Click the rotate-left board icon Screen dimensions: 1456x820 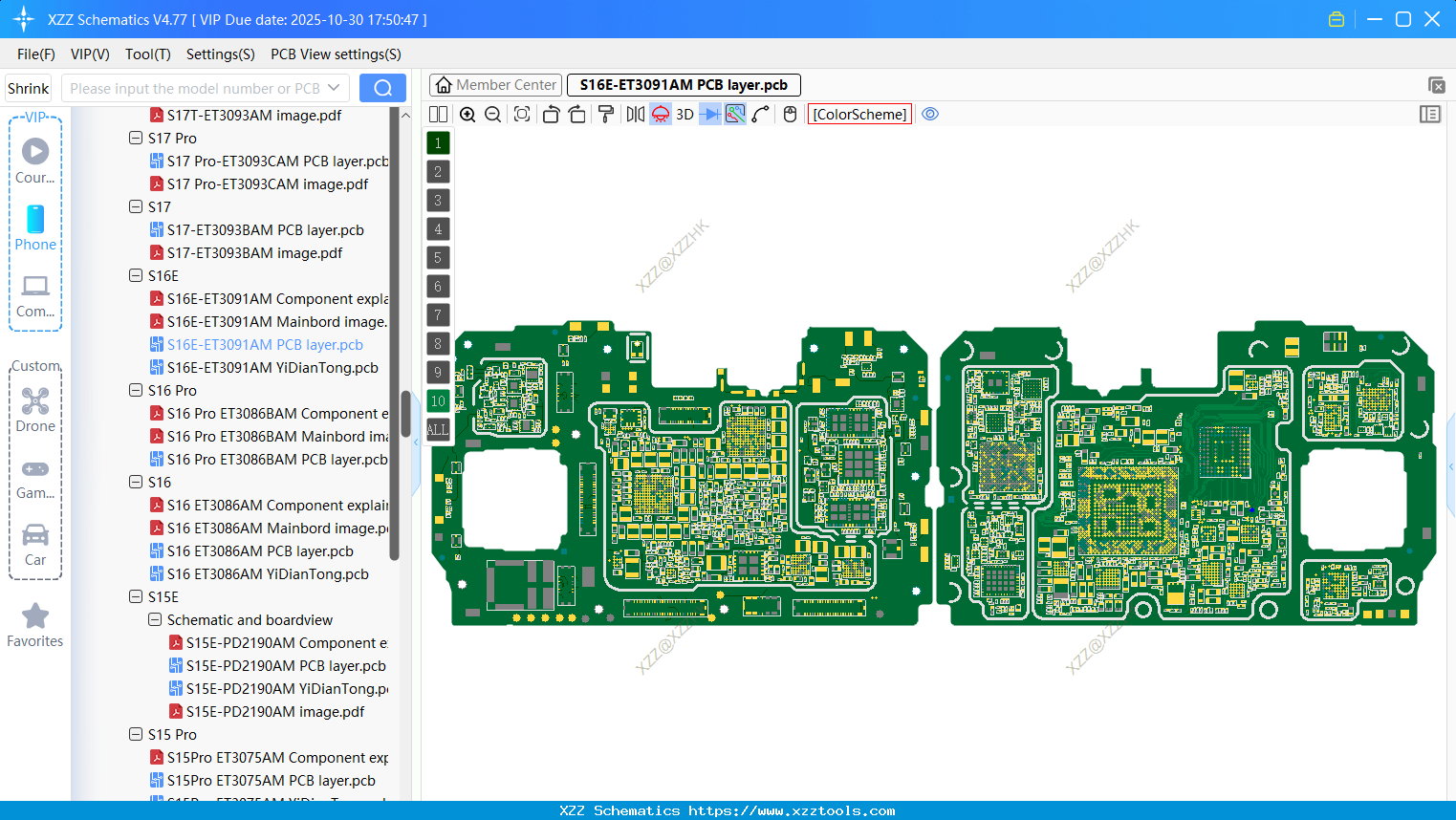tap(551, 114)
